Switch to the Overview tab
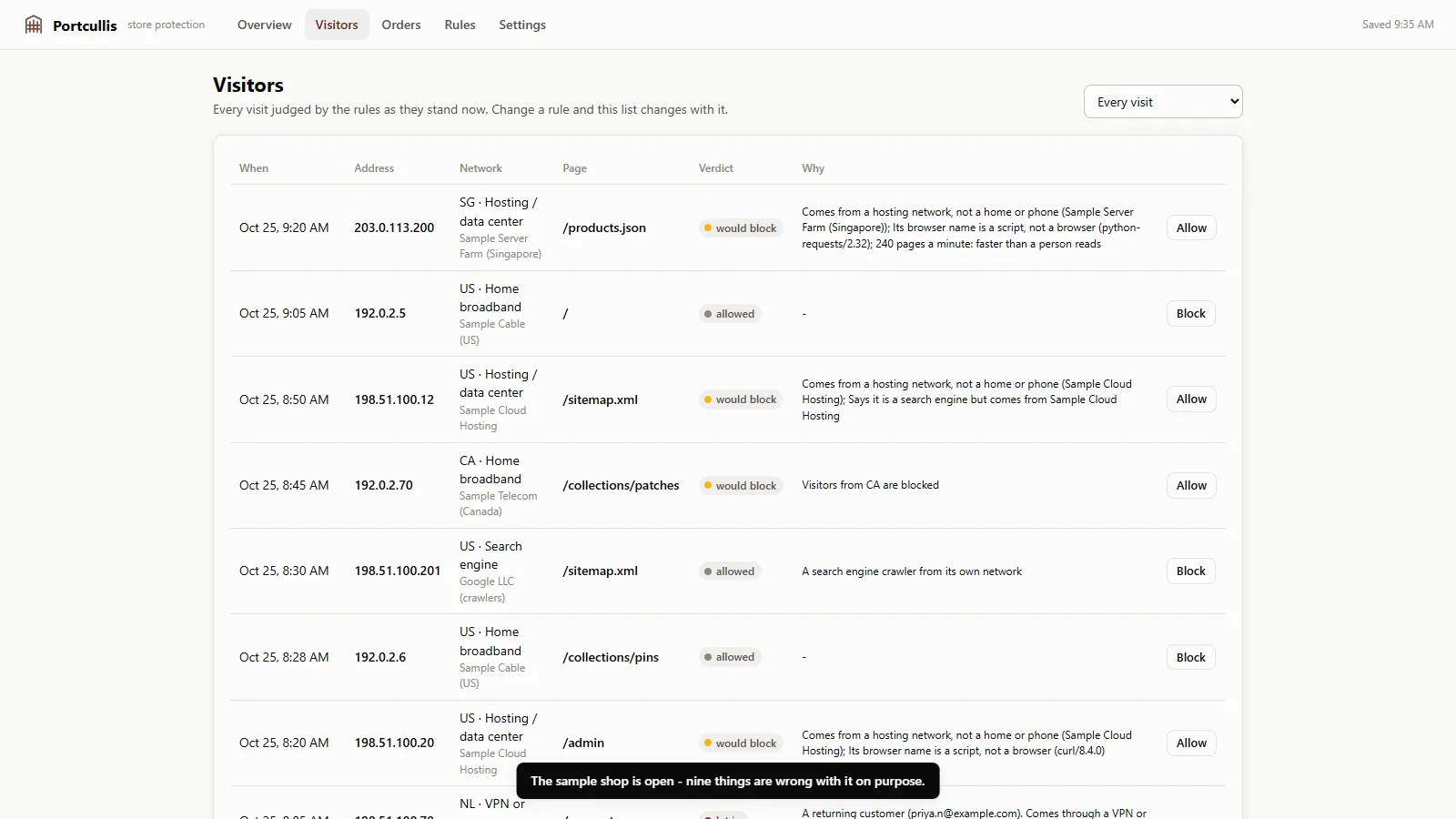1456x819 pixels. pyautogui.click(x=264, y=25)
